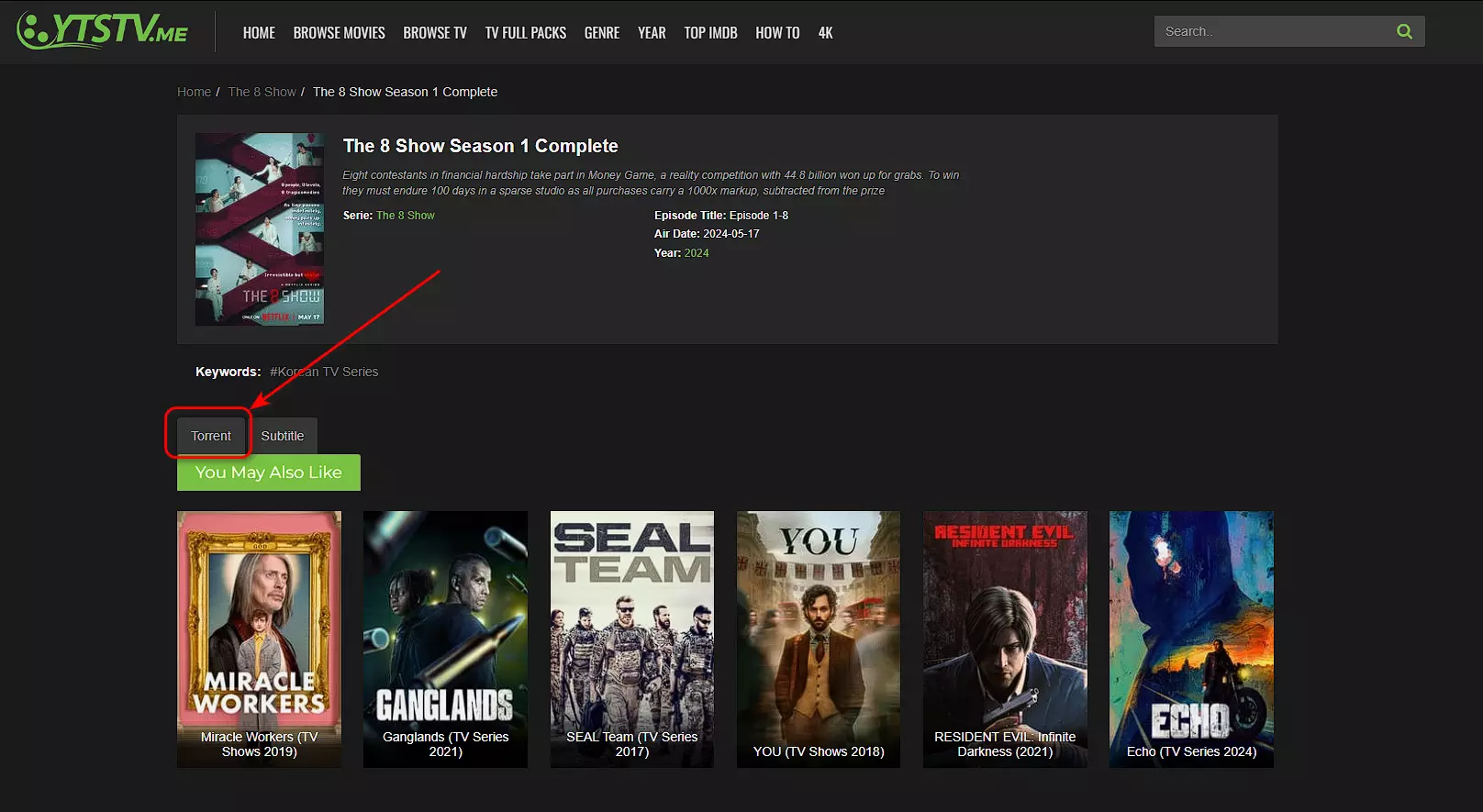This screenshot has height=812, width=1483.
Task: Click the 2024 year link
Action: tap(697, 253)
